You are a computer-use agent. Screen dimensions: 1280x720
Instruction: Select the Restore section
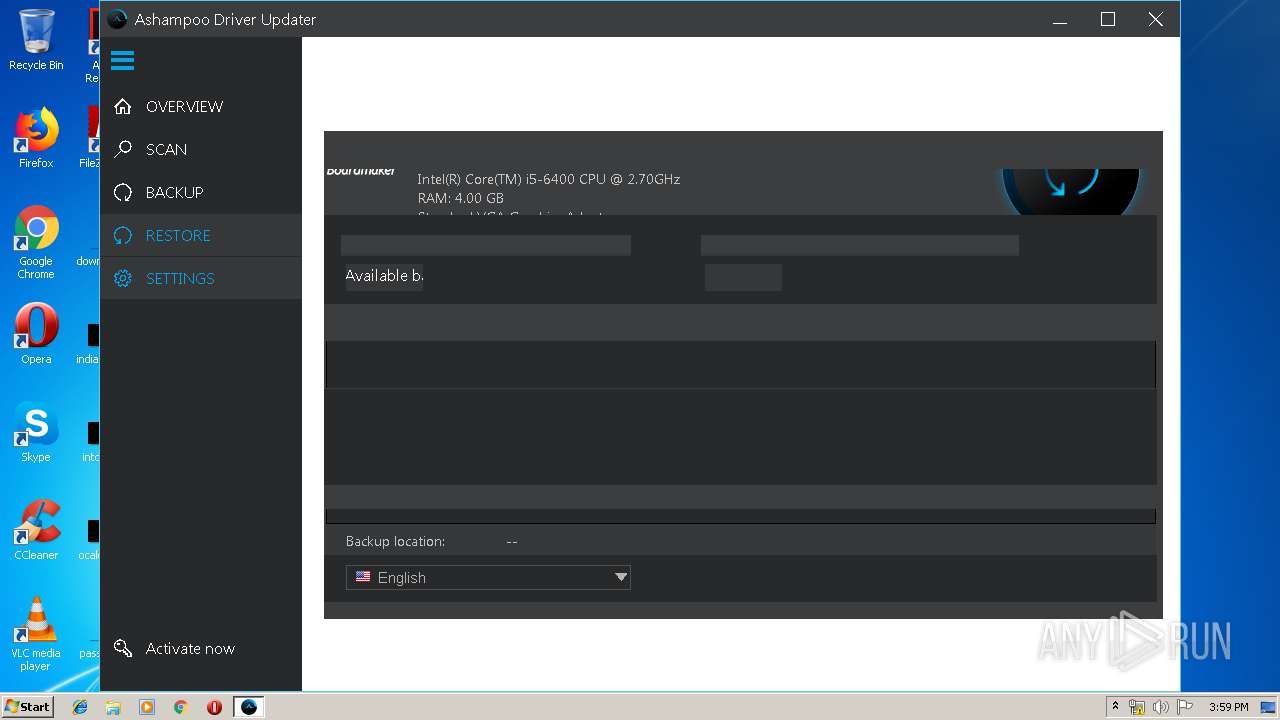click(200, 235)
